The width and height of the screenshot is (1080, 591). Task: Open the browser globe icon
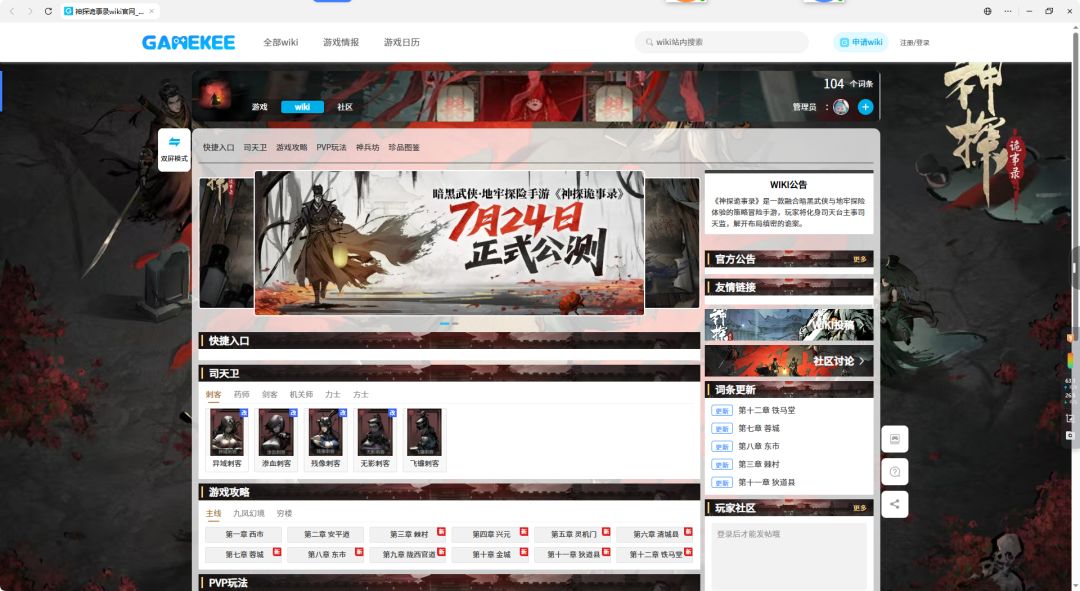click(x=987, y=11)
